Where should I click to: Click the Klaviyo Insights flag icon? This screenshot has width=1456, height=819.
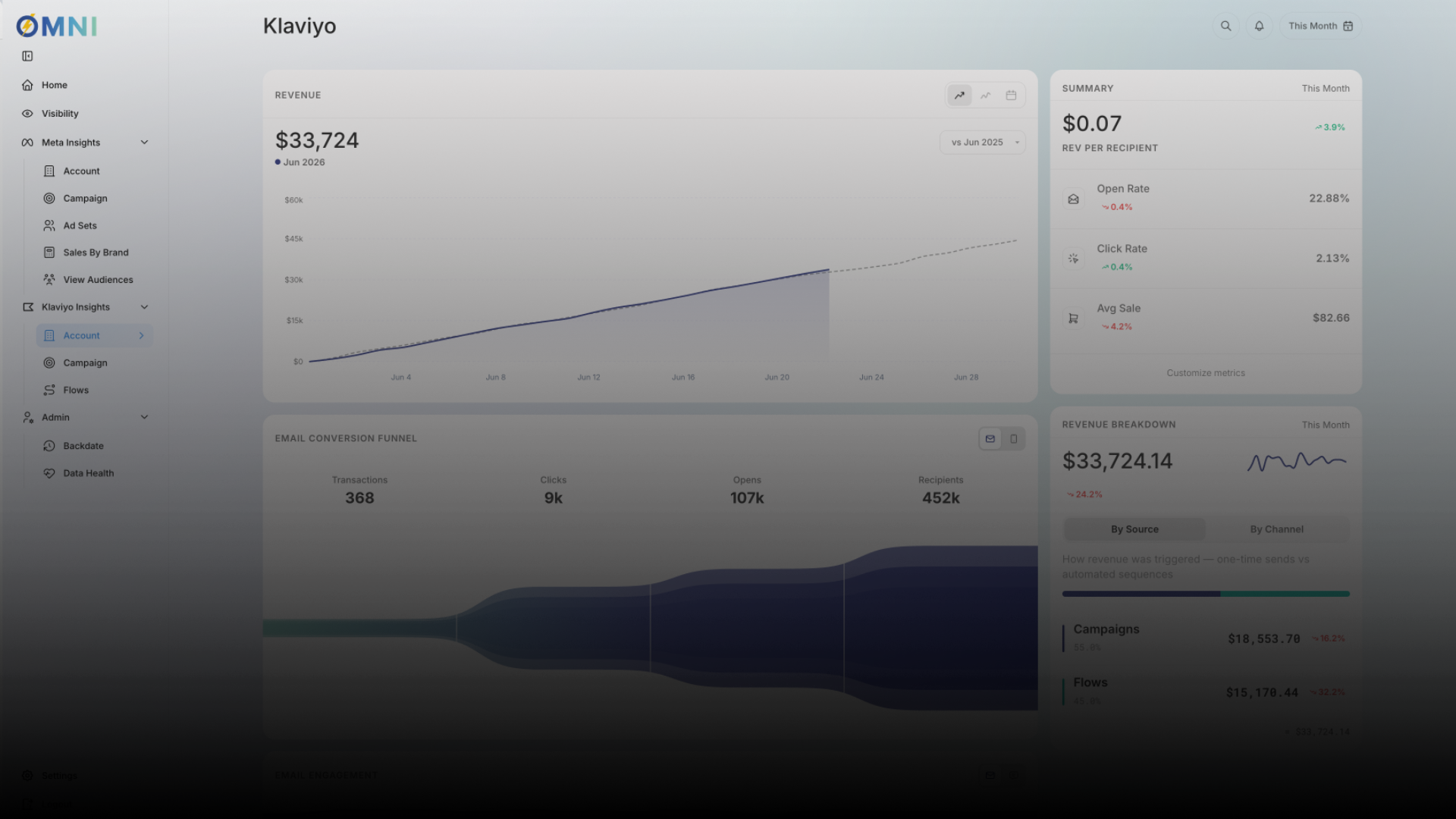pos(28,307)
